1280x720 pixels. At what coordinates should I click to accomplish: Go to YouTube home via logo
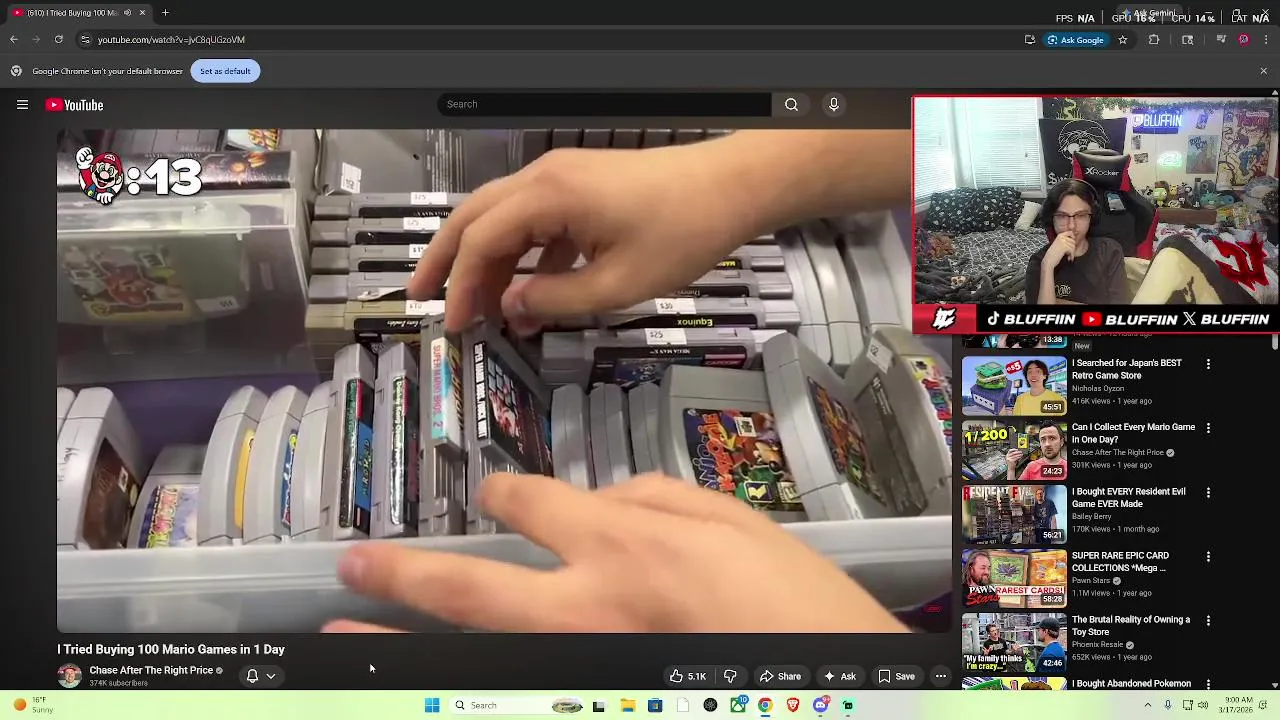[x=75, y=105]
